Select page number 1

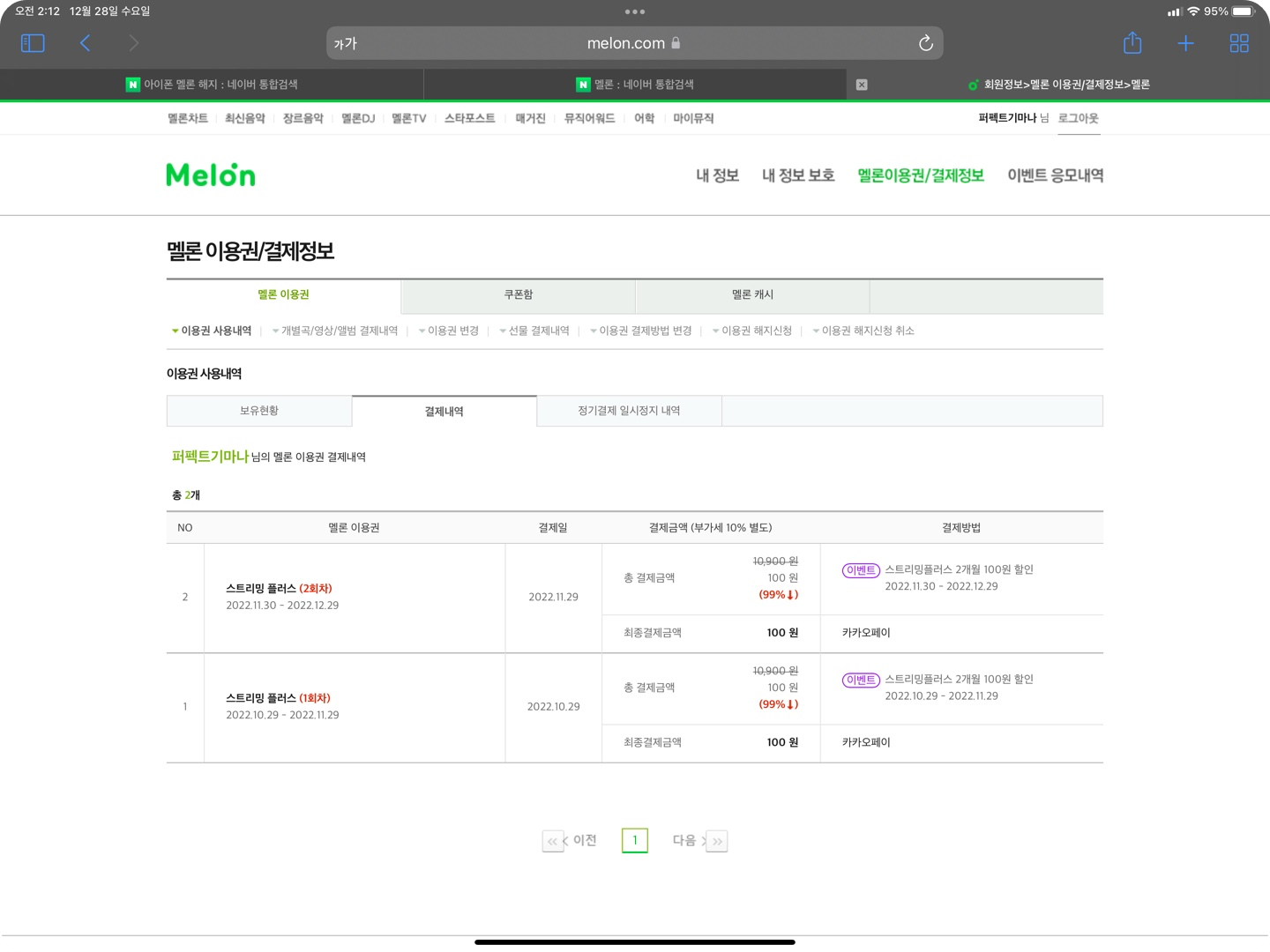(635, 841)
